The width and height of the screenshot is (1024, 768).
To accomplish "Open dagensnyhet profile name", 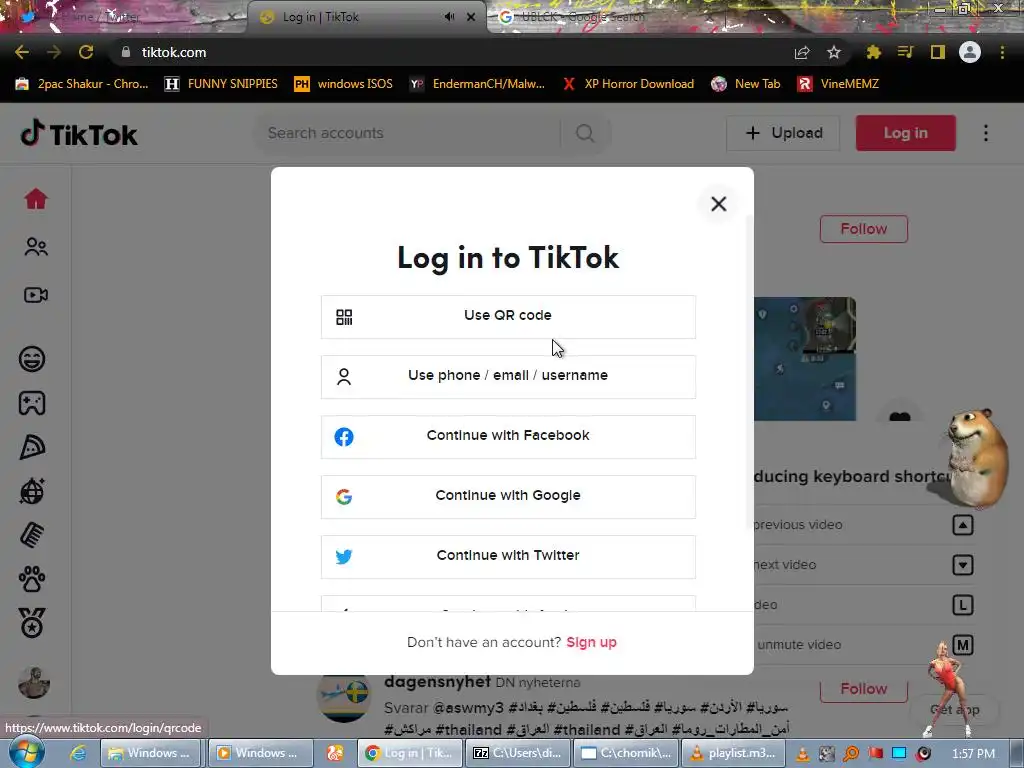I will click(437, 682).
